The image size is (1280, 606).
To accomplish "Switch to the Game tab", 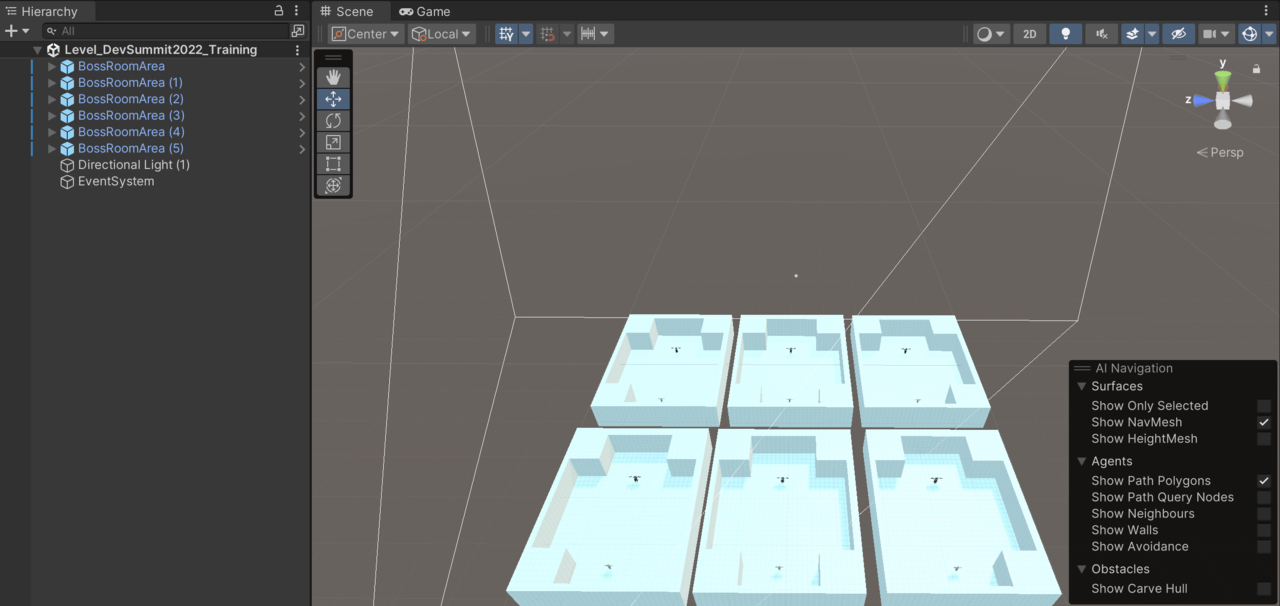I will click(x=424, y=12).
